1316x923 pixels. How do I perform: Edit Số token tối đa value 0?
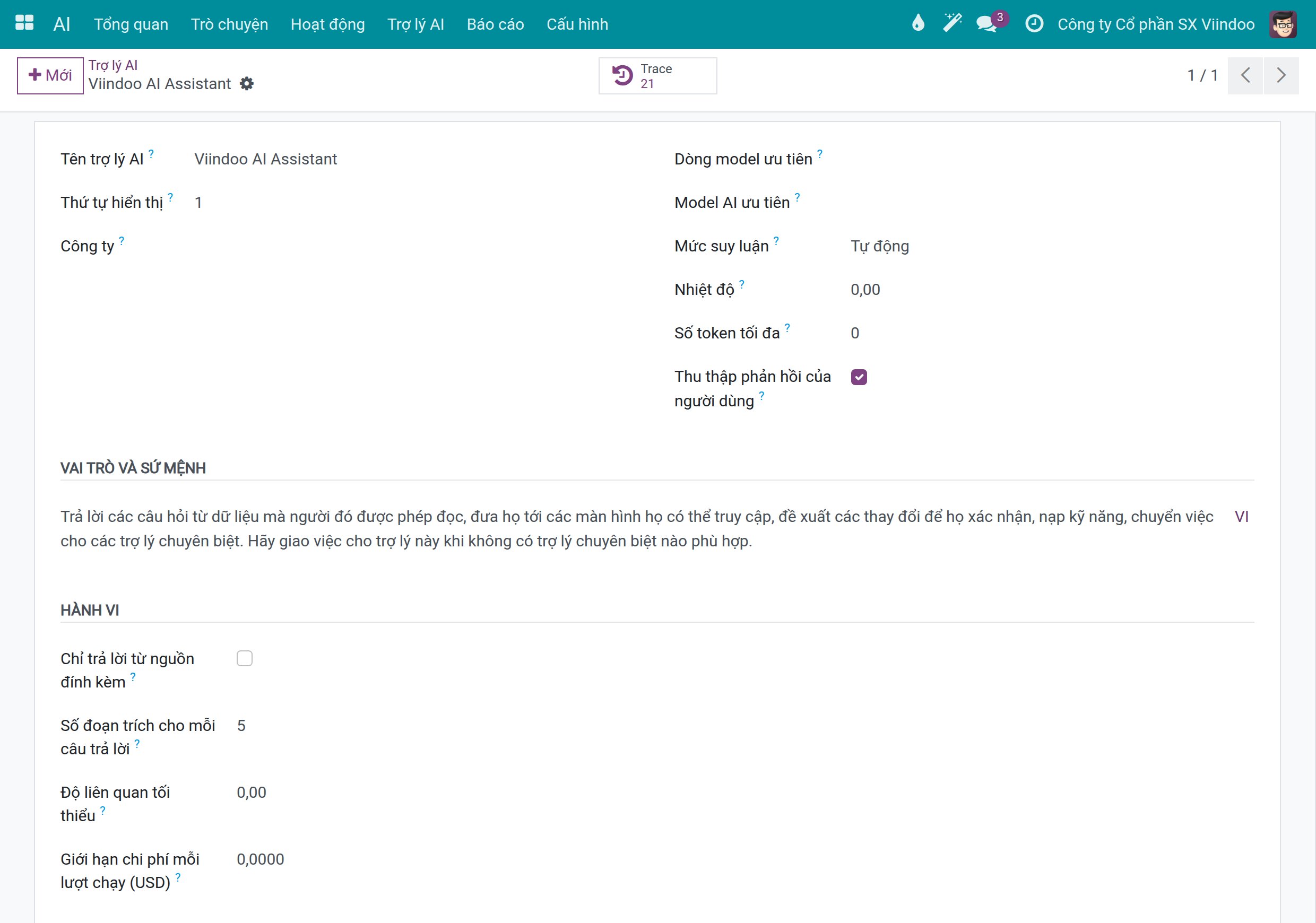point(1052,334)
